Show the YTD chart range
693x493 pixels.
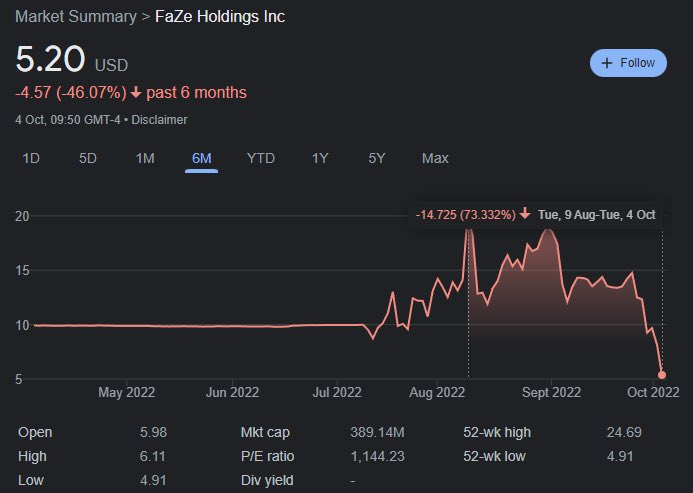point(261,158)
